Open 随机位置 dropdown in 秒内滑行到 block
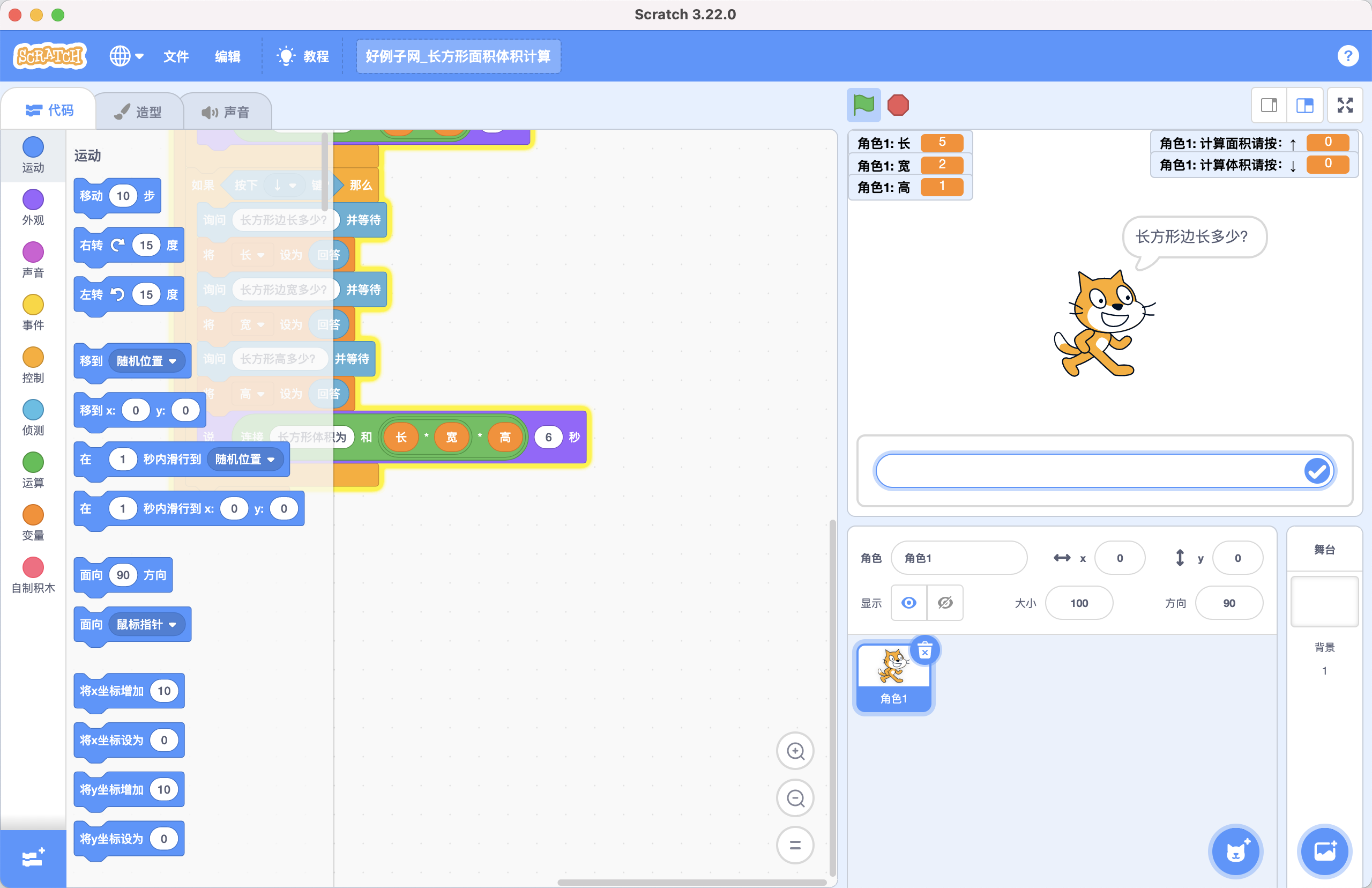The width and height of the screenshot is (1372, 888). coord(245,459)
